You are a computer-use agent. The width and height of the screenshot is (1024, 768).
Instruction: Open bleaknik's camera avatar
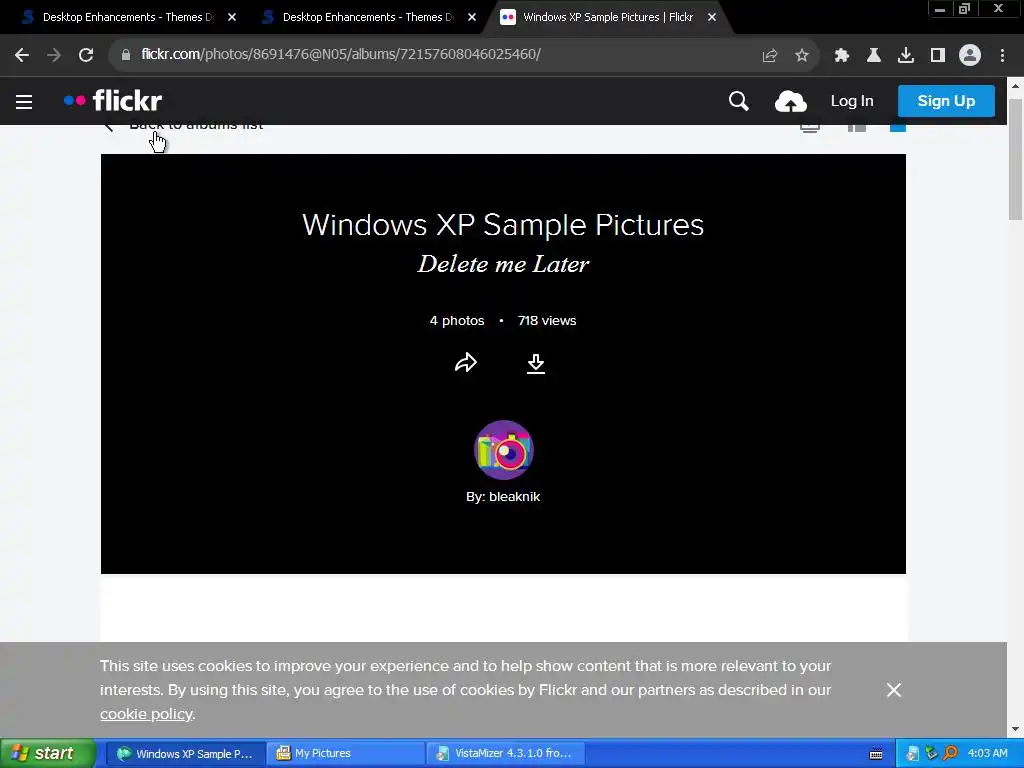(504, 450)
